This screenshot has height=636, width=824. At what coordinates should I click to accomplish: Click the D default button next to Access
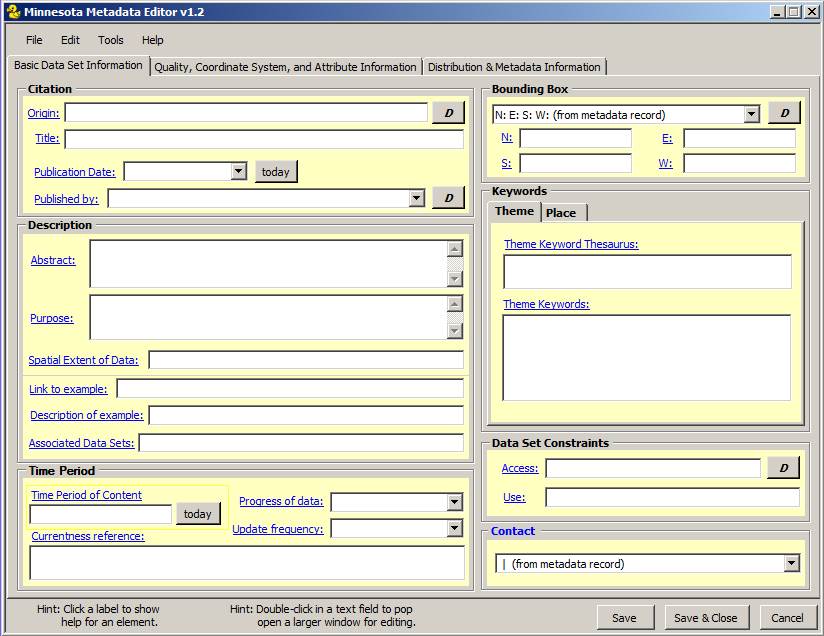783,468
